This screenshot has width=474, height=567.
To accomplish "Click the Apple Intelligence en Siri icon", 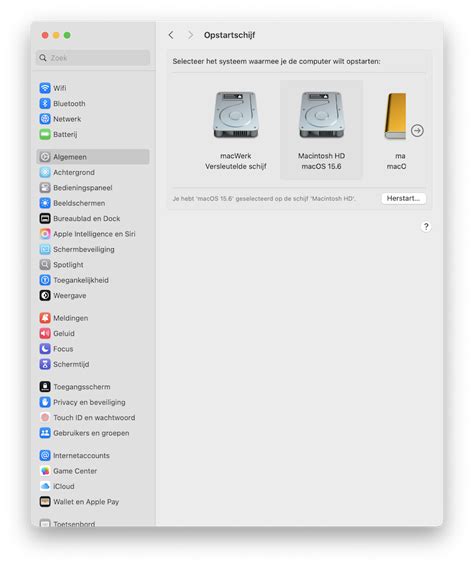I will pyautogui.click(x=45, y=234).
